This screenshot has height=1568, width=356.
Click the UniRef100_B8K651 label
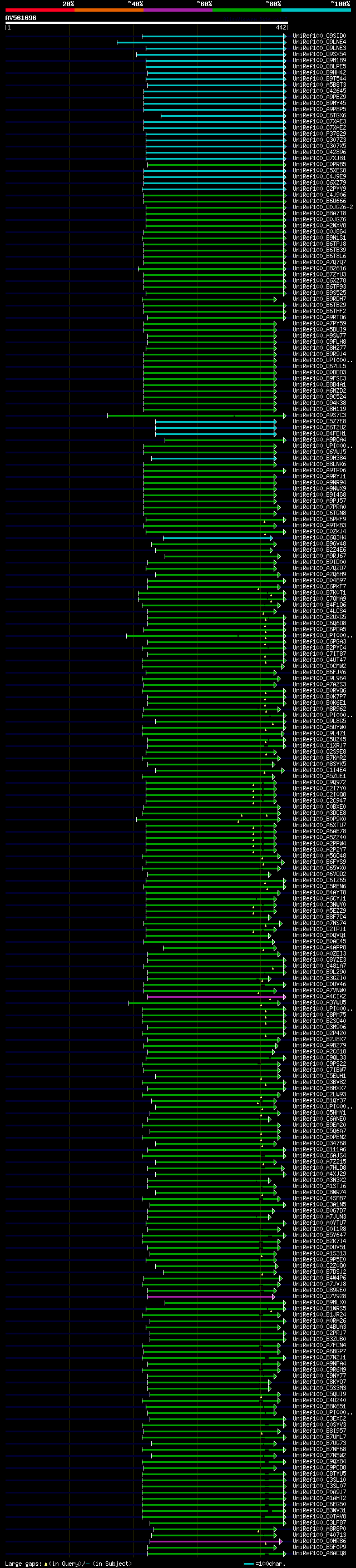(319, 1406)
